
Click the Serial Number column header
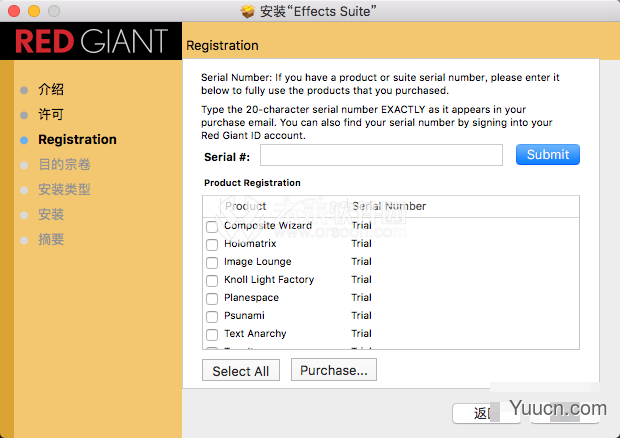[389, 206]
